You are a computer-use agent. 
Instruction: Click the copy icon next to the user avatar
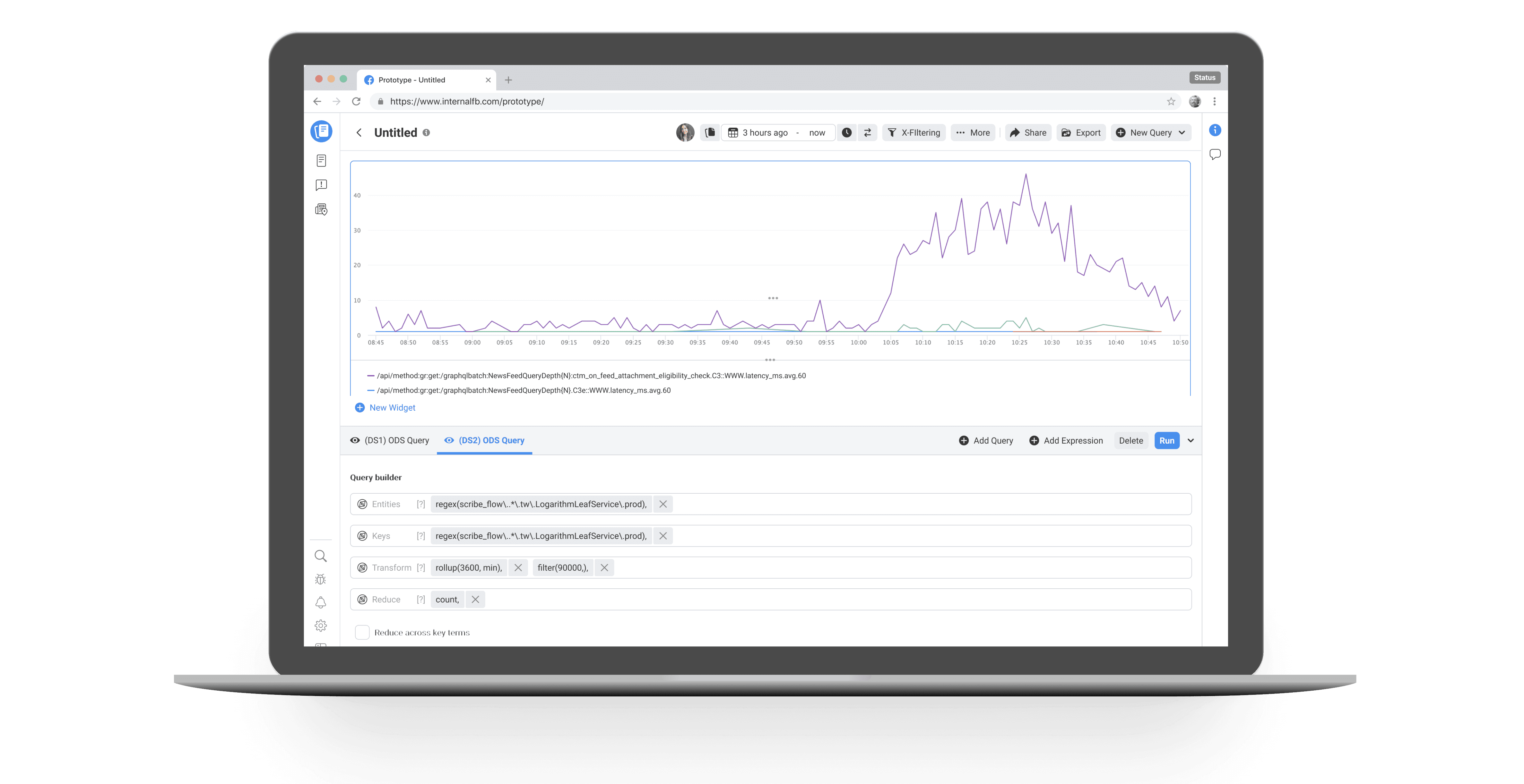pyautogui.click(x=710, y=132)
